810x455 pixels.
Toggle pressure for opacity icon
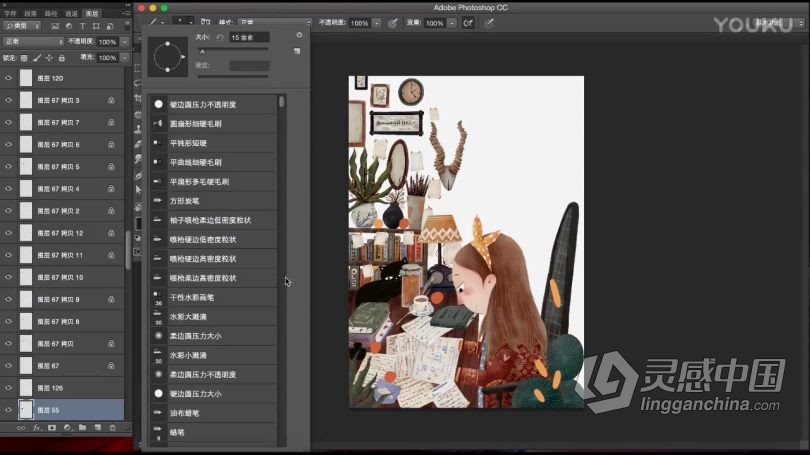pos(393,23)
